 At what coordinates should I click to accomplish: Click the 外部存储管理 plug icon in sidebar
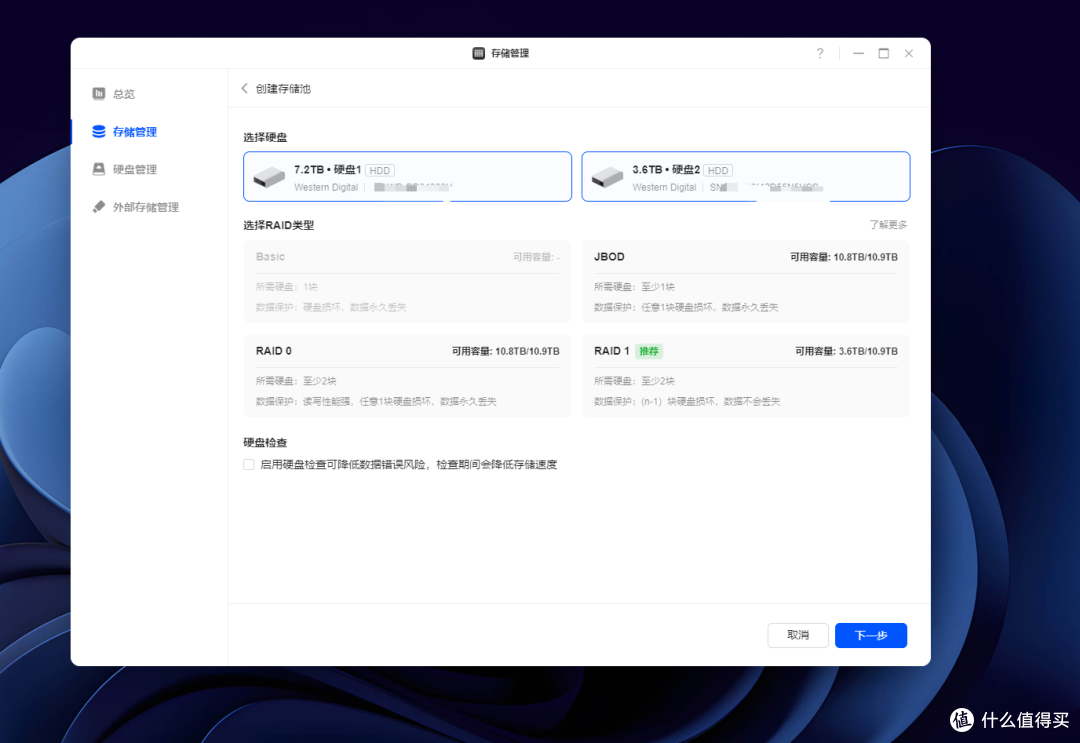(98, 207)
